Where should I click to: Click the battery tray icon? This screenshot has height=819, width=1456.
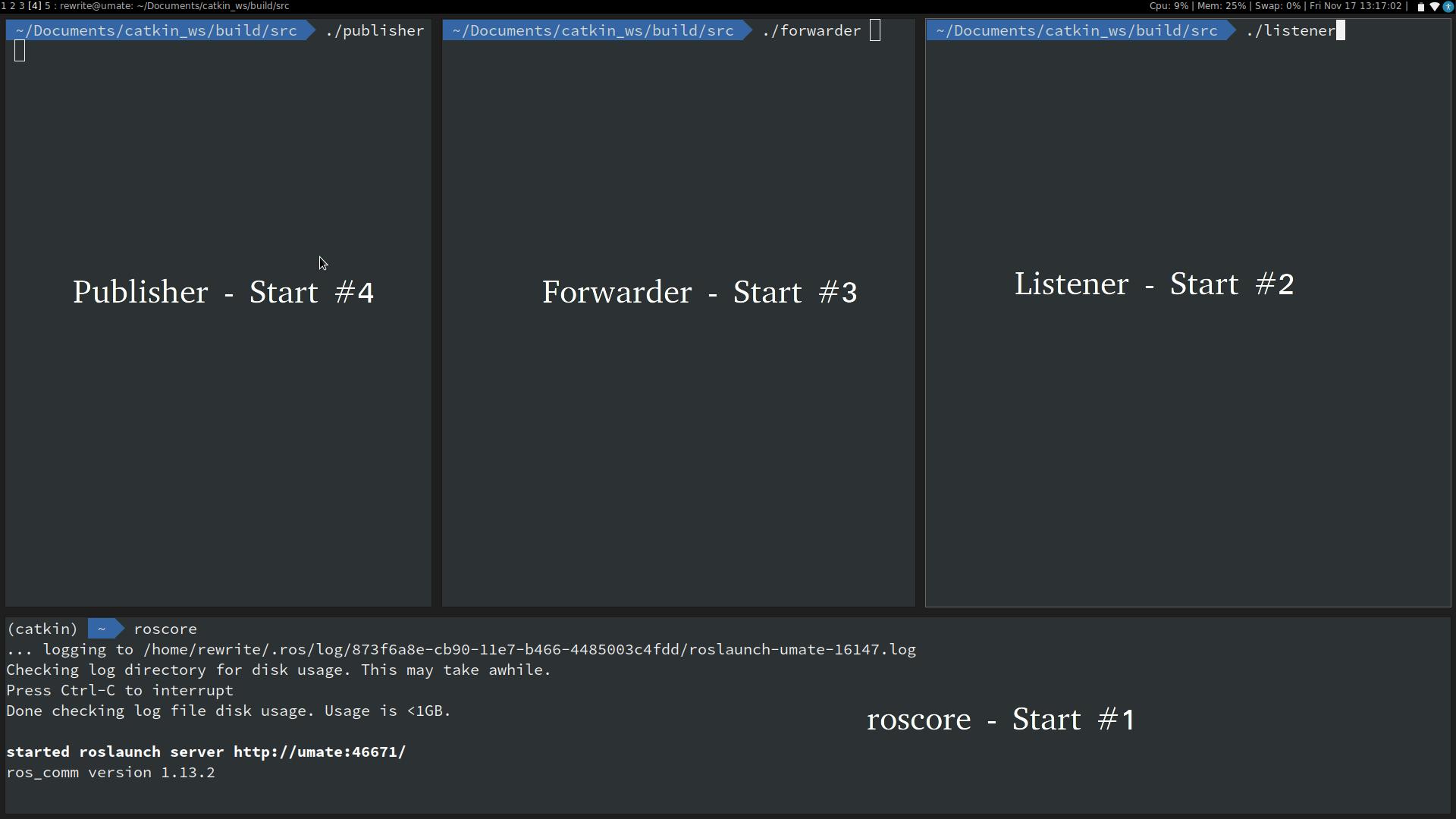[1421, 7]
